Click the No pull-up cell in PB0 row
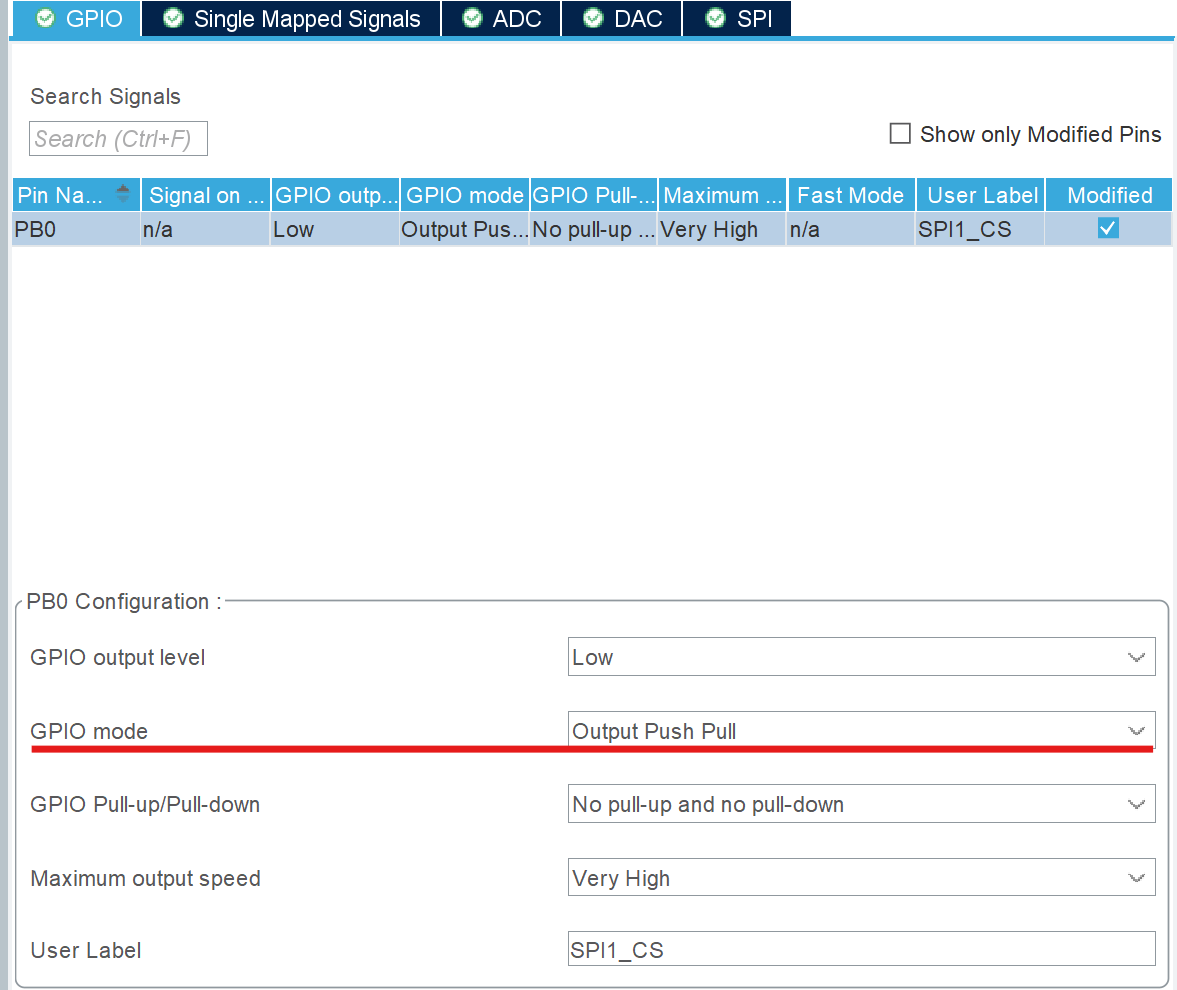Screen dimensions: 1177x990 point(594,229)
